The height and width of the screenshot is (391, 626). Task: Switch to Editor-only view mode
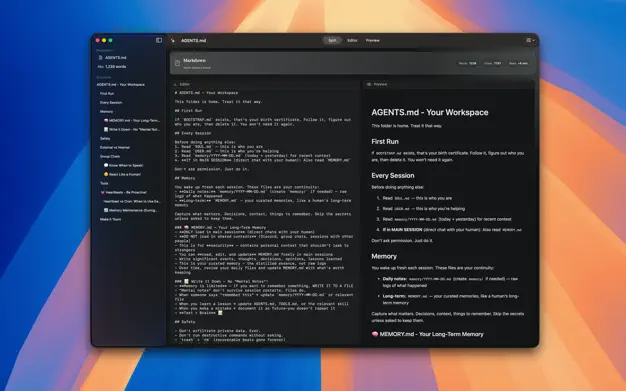point(352,40)
